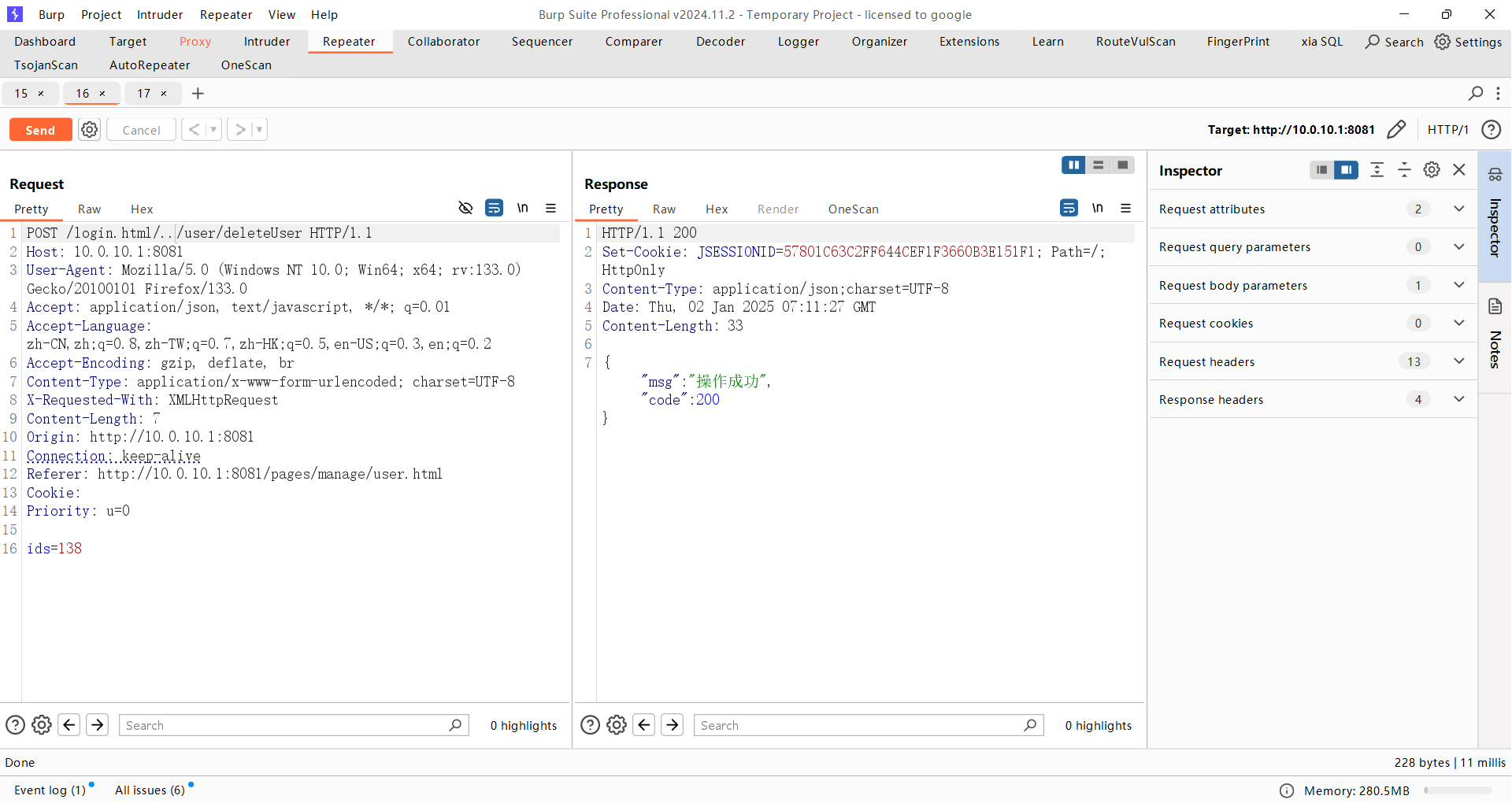The image size is (1512, 803).
Task: Open Inspector settings gear
Action: click(x=1432, y=170)
